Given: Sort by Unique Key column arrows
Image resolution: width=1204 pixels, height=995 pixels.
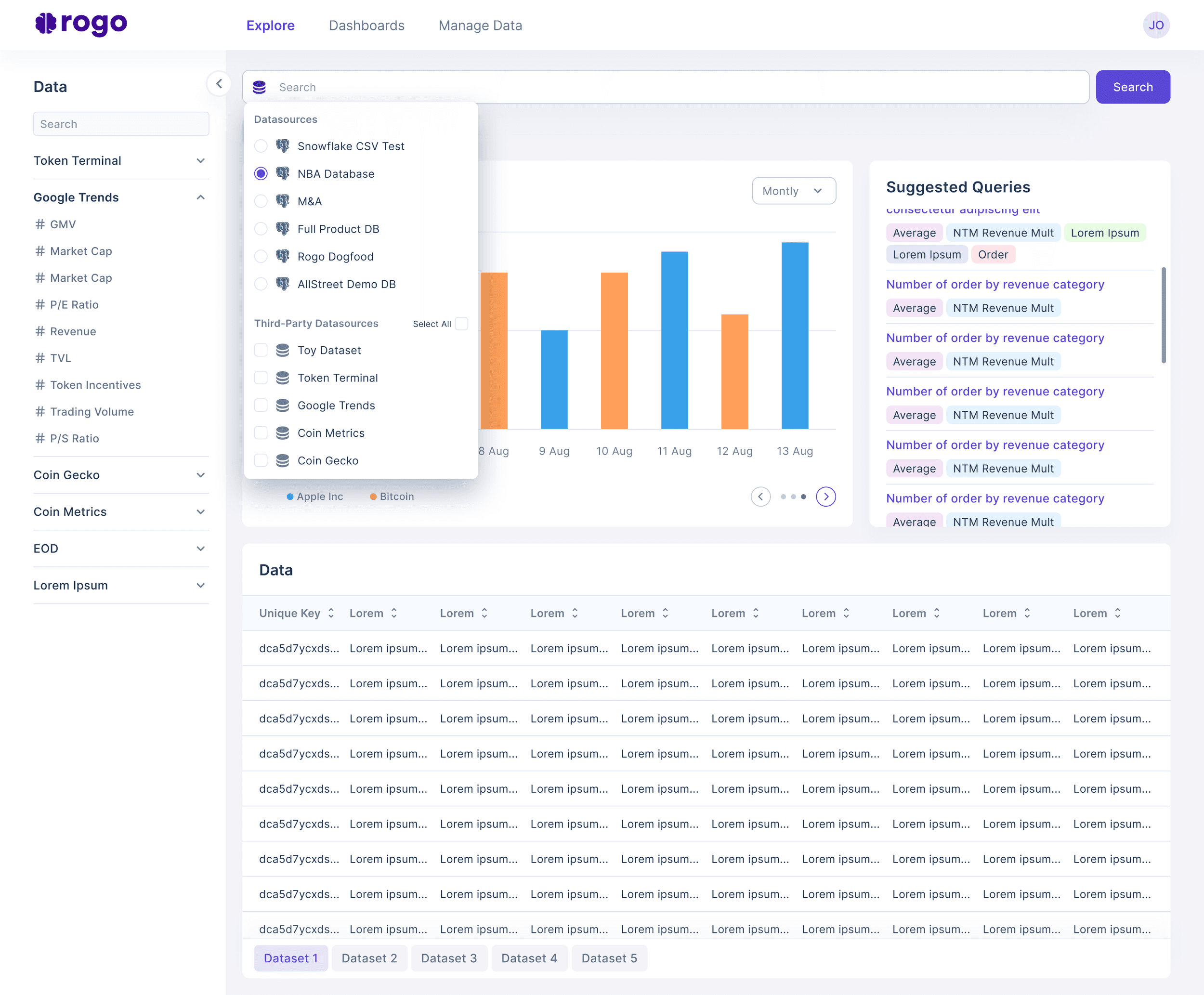Looking at the screenshot, I should (x=331, y=613).
